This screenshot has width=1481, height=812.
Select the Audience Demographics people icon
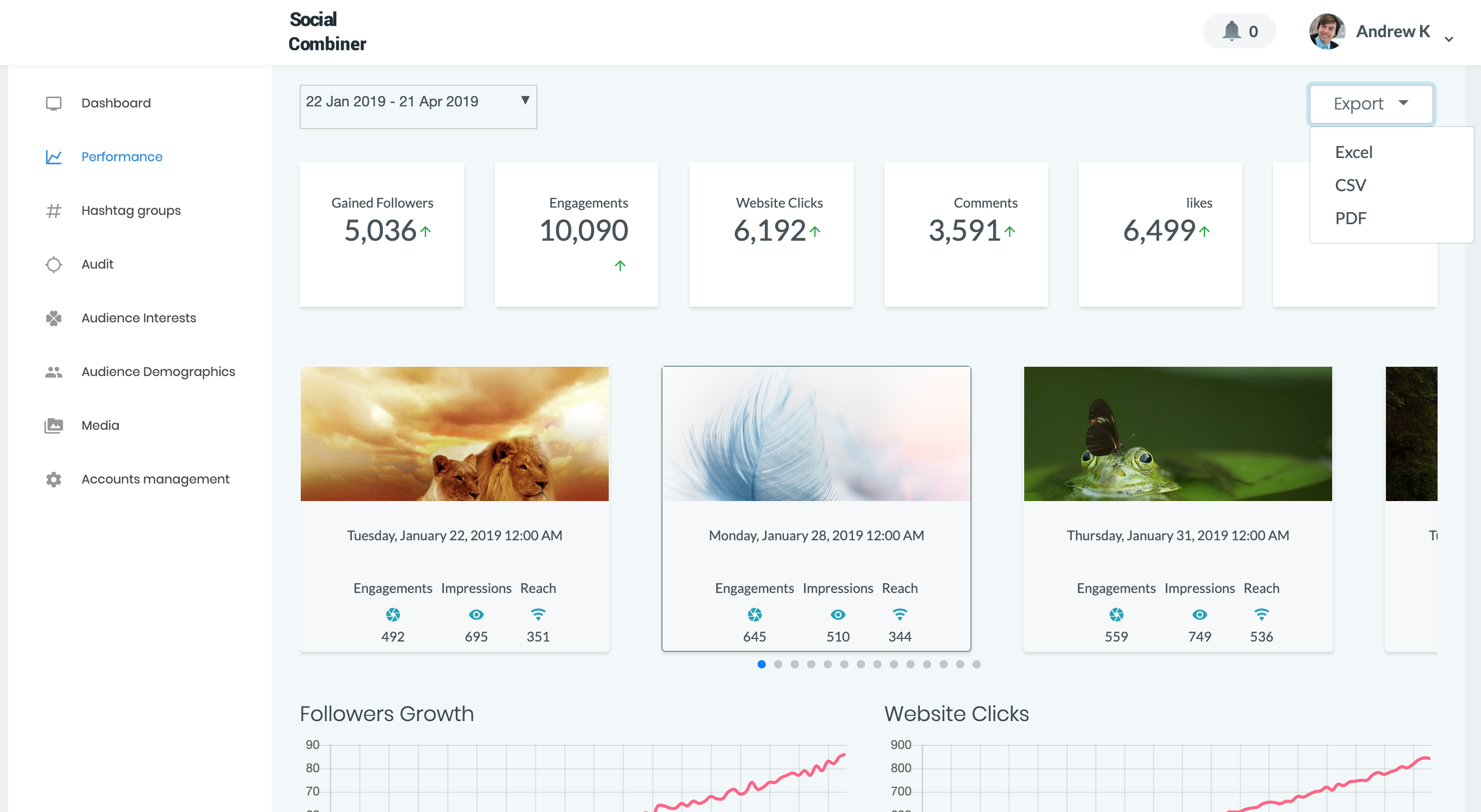(x=53, y=372)
